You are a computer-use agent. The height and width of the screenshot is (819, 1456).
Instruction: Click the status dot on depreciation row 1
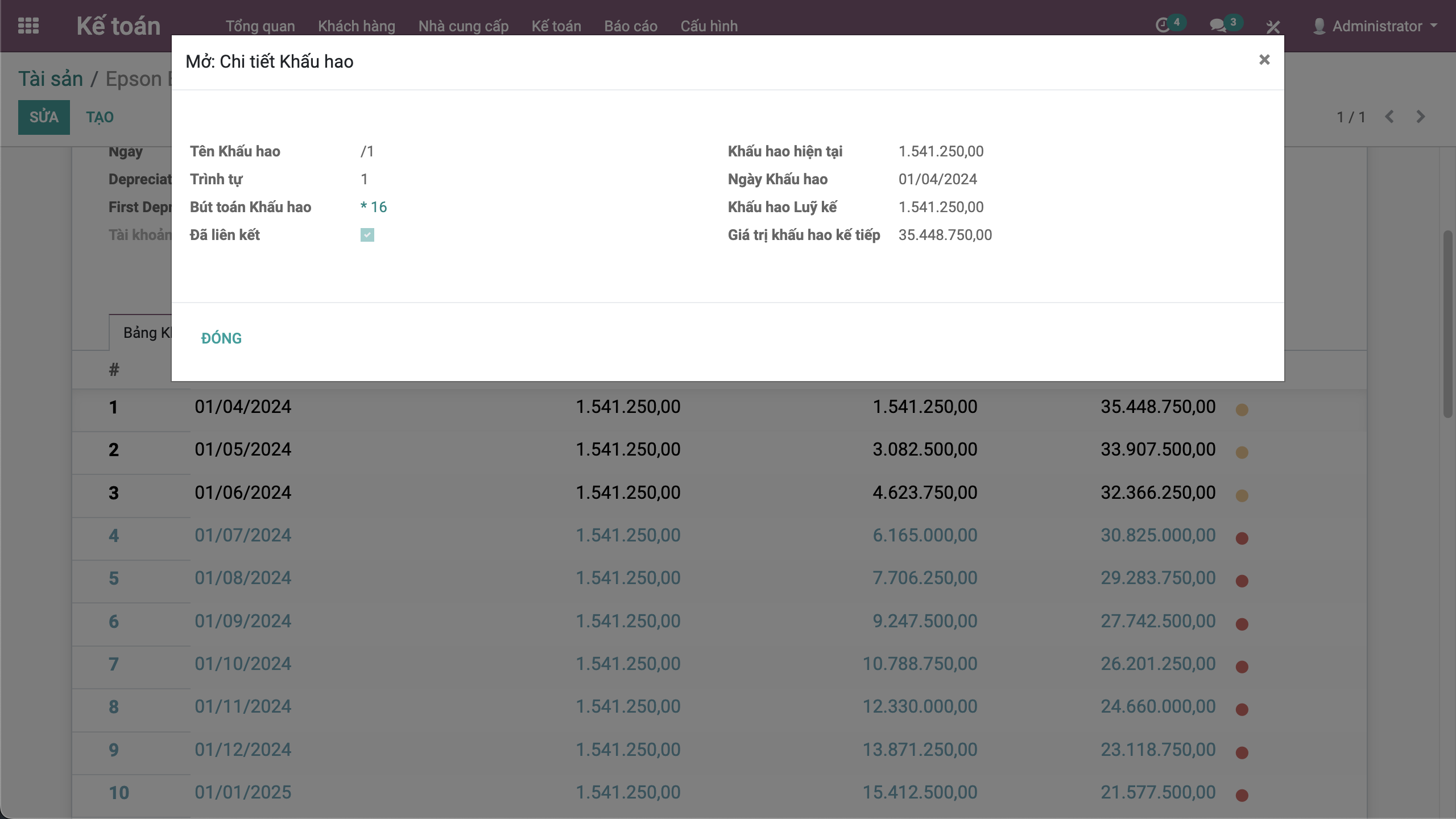tap(1242, 409)
